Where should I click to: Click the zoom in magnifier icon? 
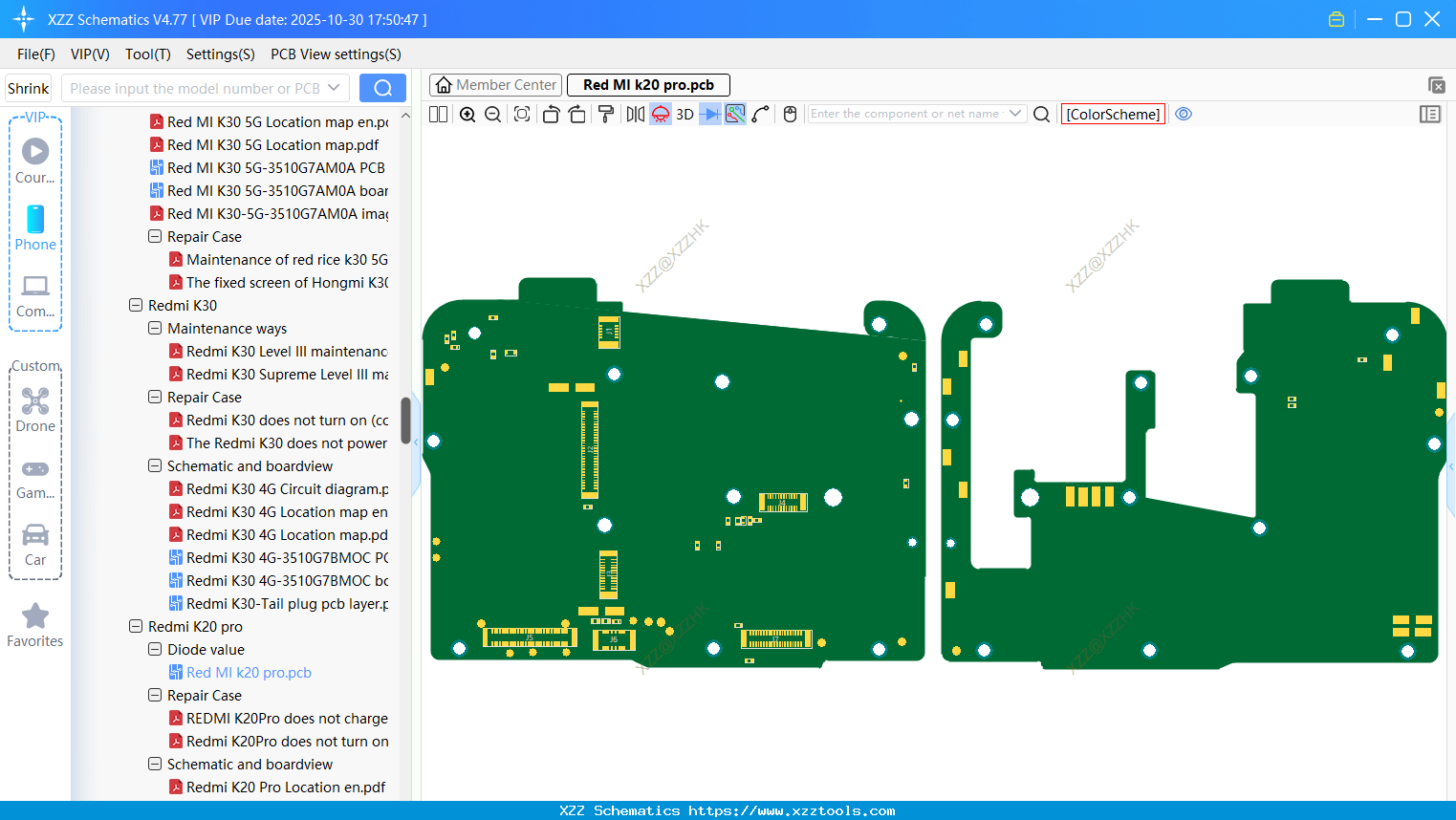[467, 115]
